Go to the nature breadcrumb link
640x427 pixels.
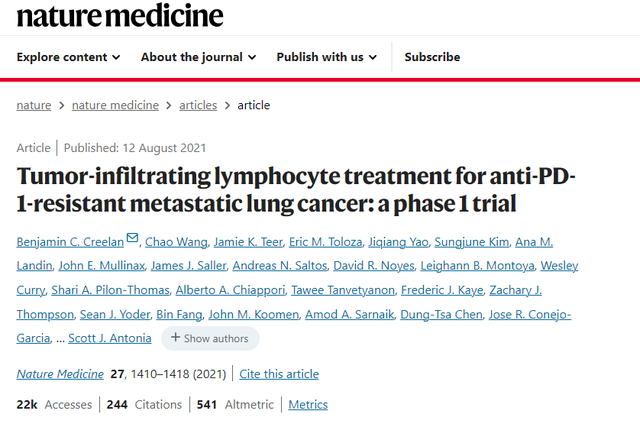point(34,105)
